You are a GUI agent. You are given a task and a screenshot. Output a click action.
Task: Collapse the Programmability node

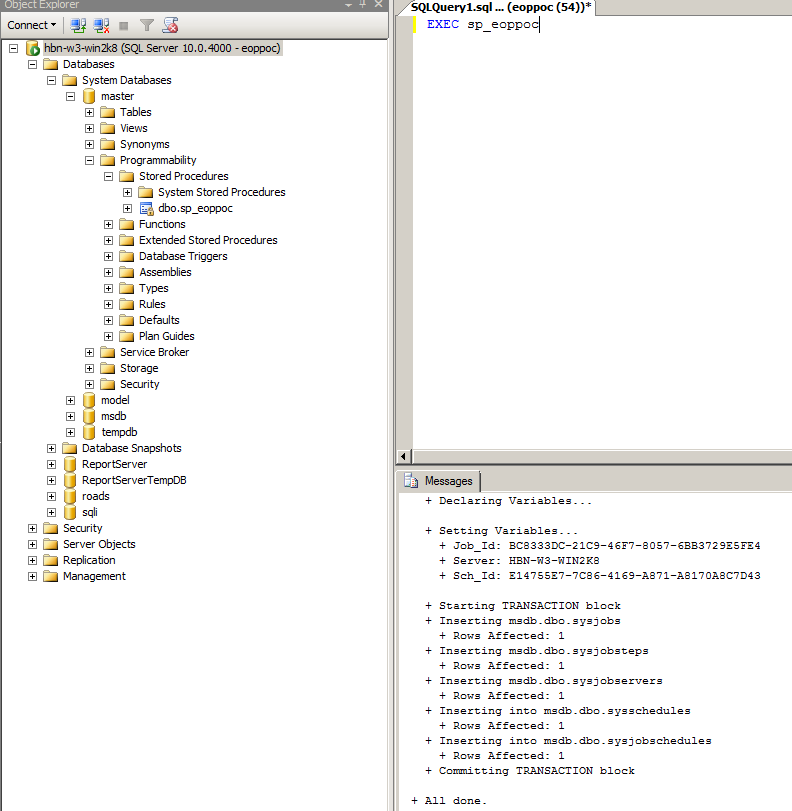pos(90,160)
